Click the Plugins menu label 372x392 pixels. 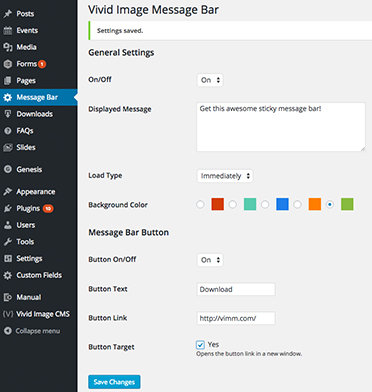(28, 209)
